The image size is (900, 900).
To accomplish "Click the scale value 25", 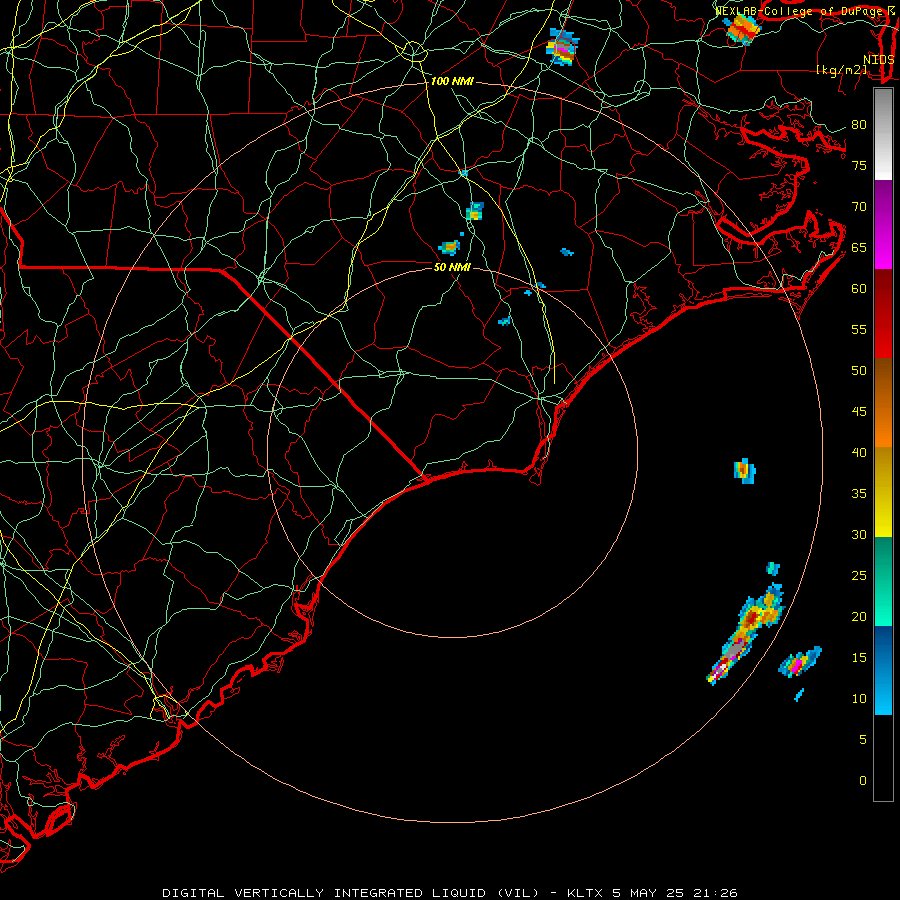I will 859,576.
